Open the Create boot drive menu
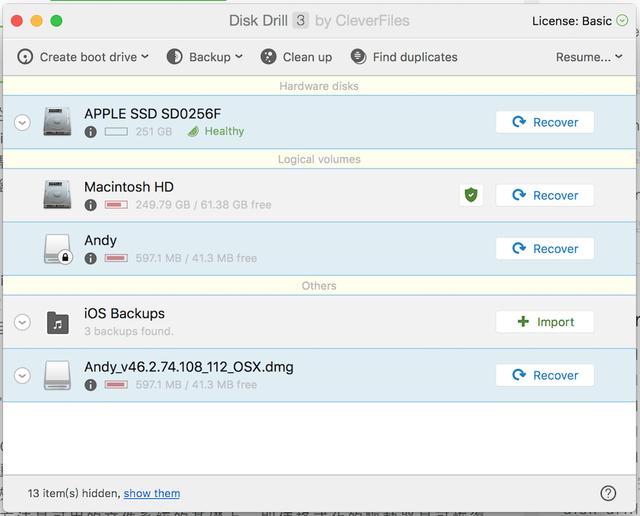 (83, 57)
